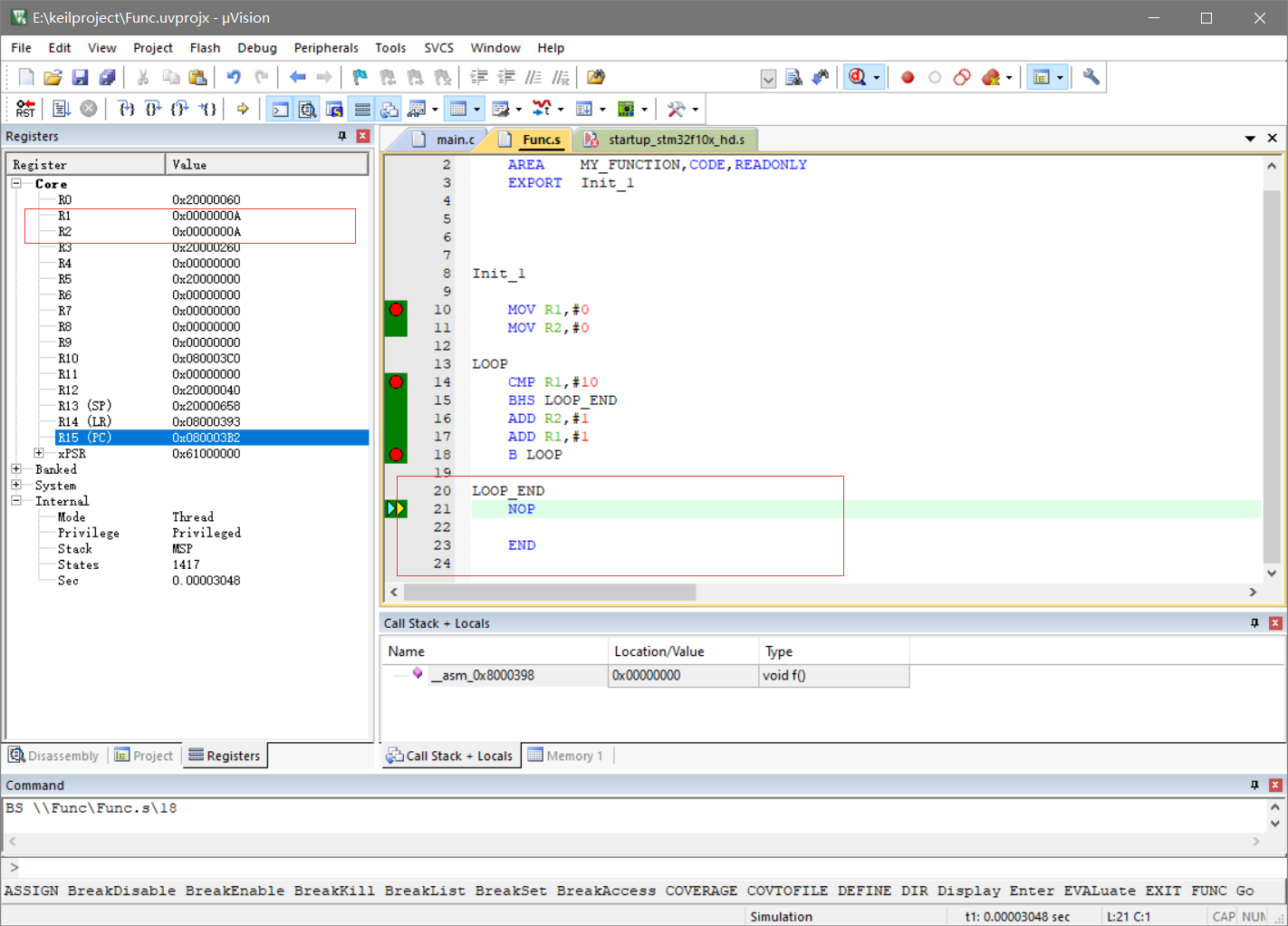The image size is (1288, 926).
Task: Open the Flash menu
Action: (205, 48)
